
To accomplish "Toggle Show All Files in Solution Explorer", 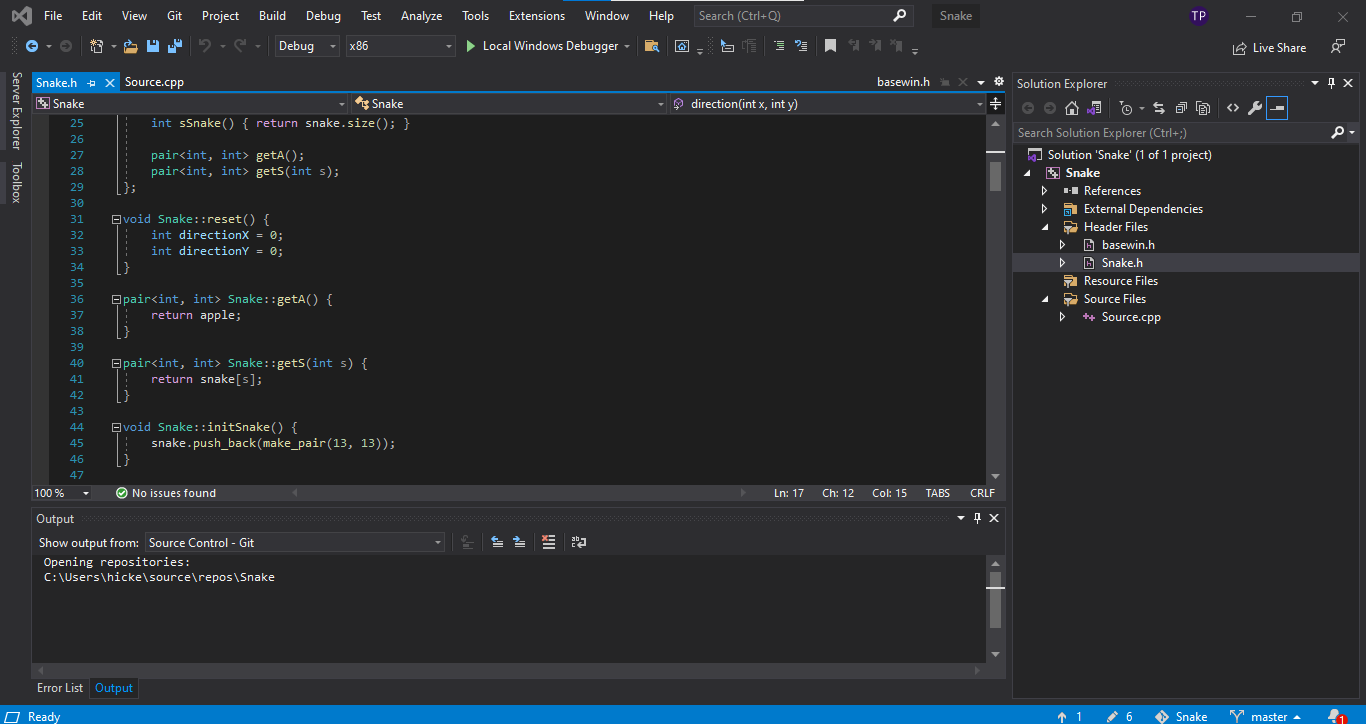I will [1203, 108].
